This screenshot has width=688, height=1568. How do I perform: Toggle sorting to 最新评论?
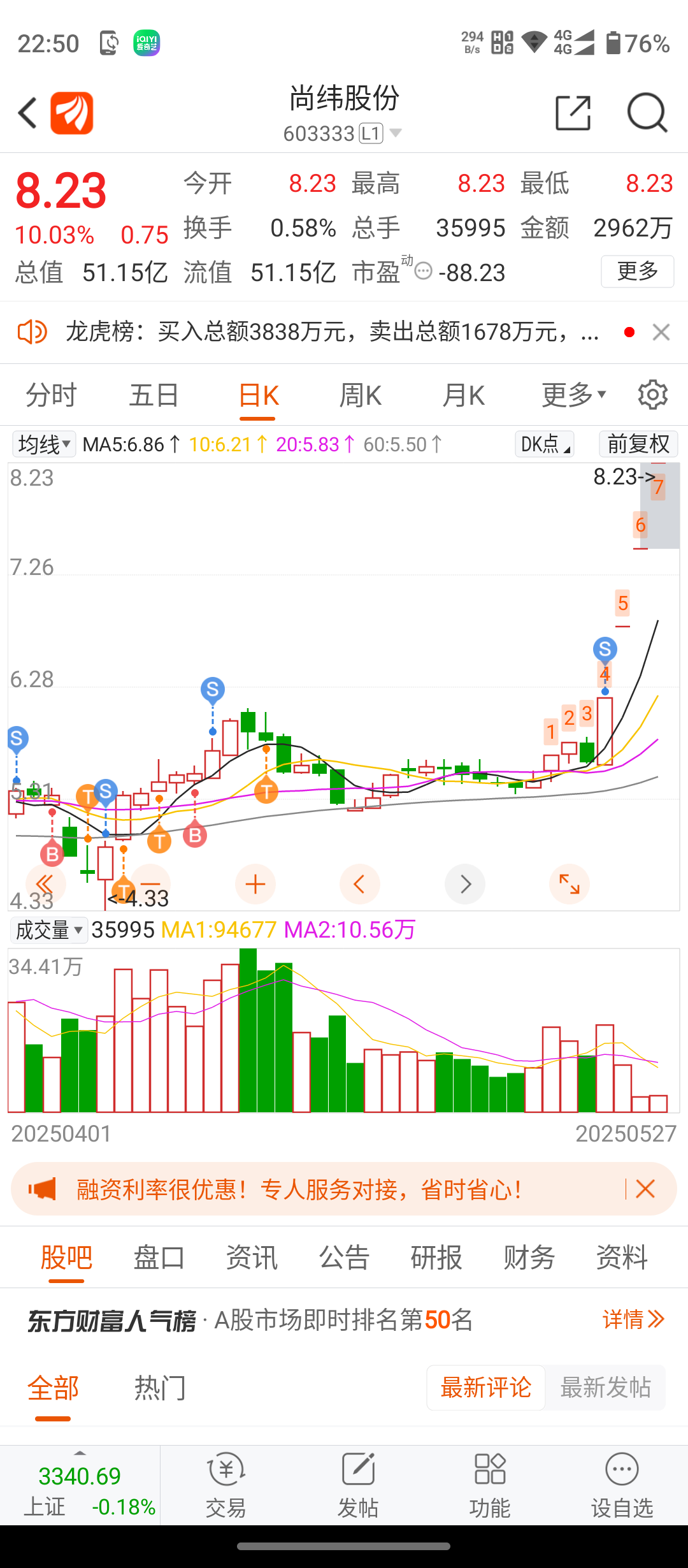(x=486, y=1388)
